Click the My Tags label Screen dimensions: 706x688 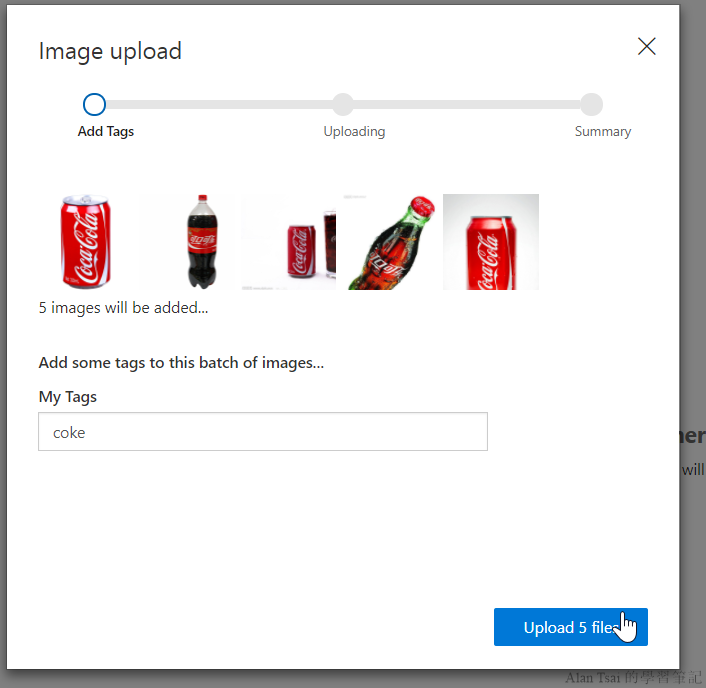(68, 397)
